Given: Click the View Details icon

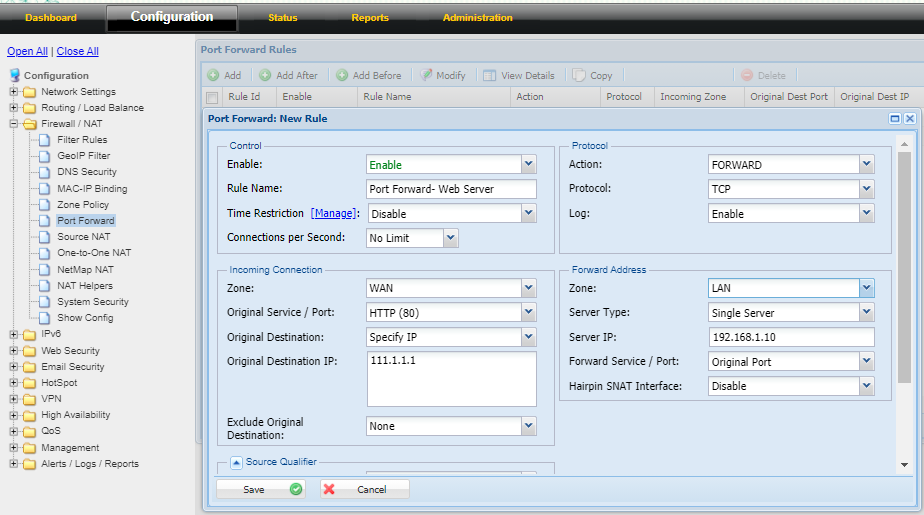Looking at the screenshot, I should click(490, 75).
